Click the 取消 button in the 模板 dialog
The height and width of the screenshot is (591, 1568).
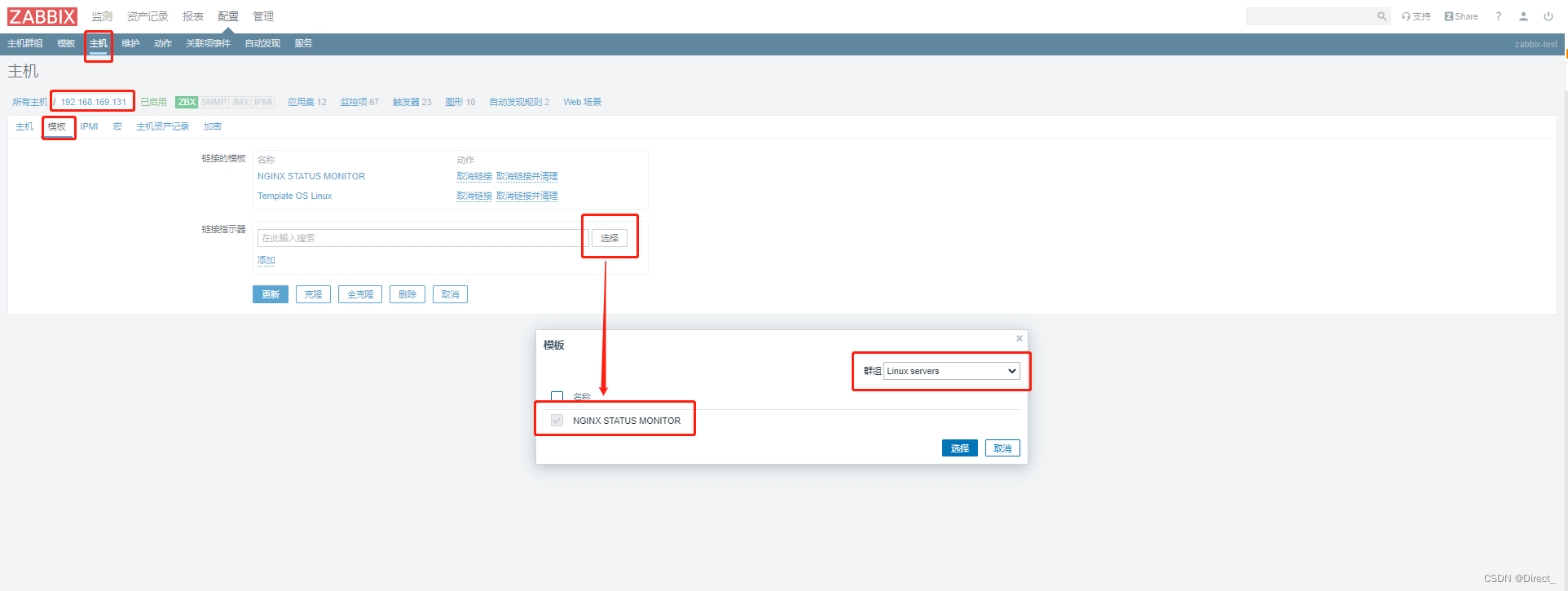[x=1002, y=448]
